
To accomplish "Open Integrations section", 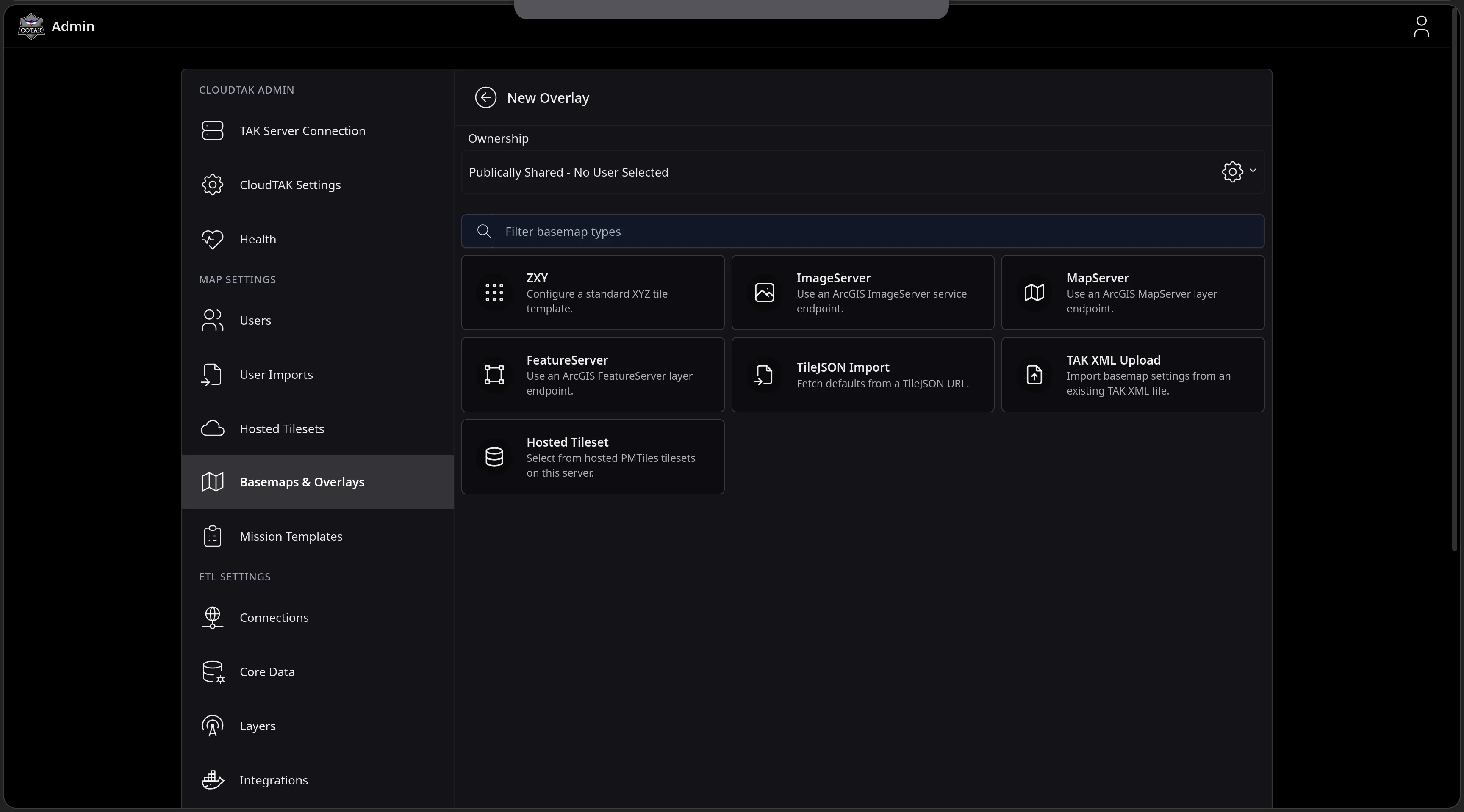I will click(x=318, y=780).
